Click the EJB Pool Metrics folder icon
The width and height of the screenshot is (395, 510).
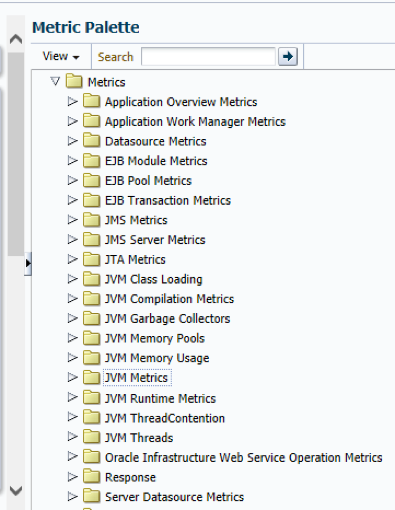click(91, 180)
